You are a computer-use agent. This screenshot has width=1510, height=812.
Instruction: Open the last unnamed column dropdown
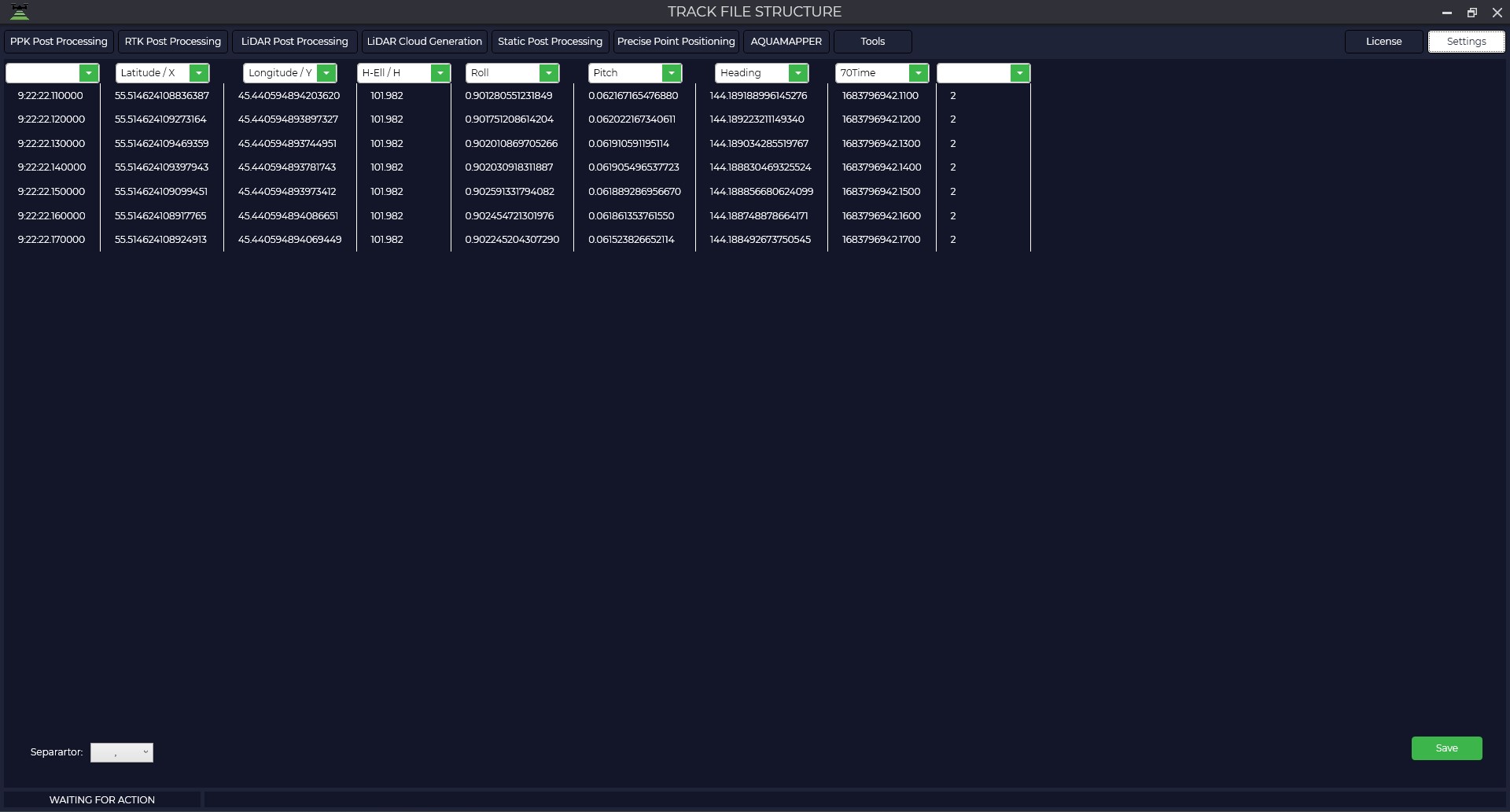[1019, 73]
